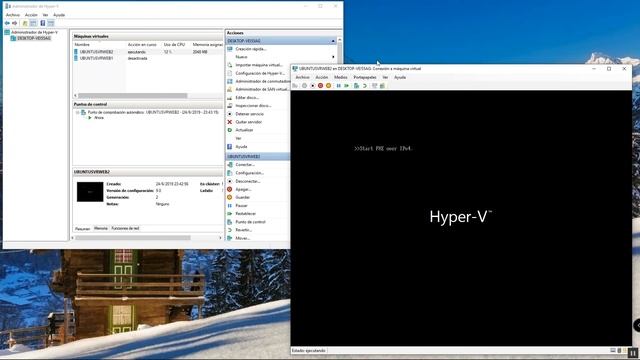Click the red Shut Down icon in VM toolbar
The image size is (640, 360).
(320, 86)
